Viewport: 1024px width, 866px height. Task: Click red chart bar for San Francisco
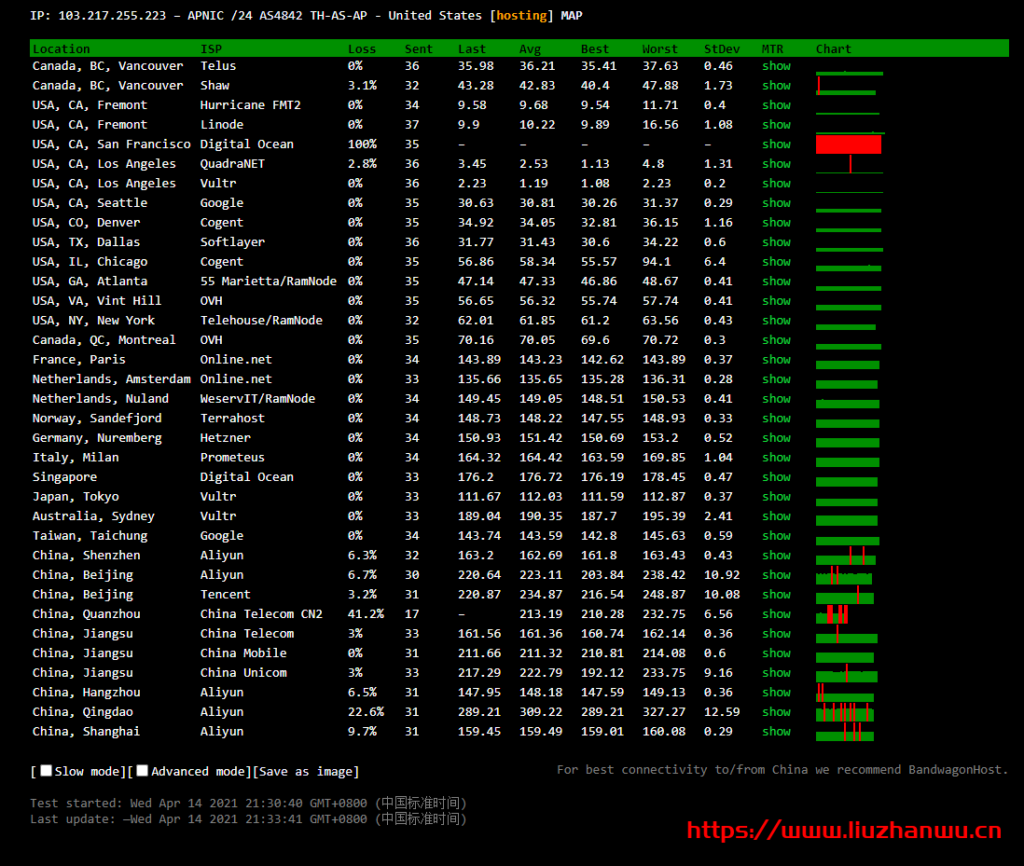tap(848, 145)
